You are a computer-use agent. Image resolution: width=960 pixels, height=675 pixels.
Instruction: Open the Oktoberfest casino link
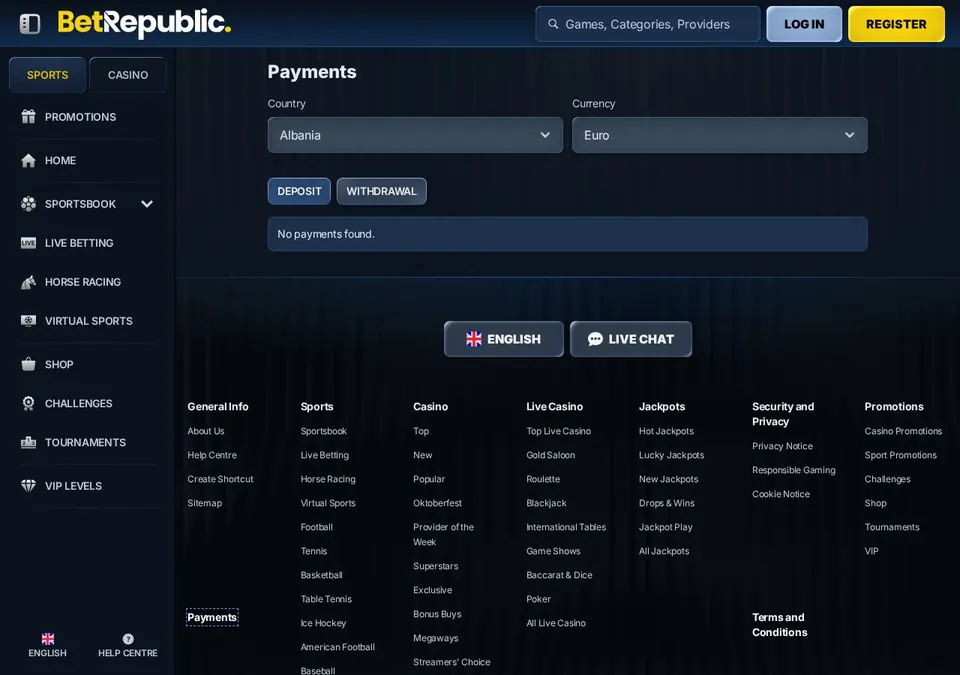(437, 503)
